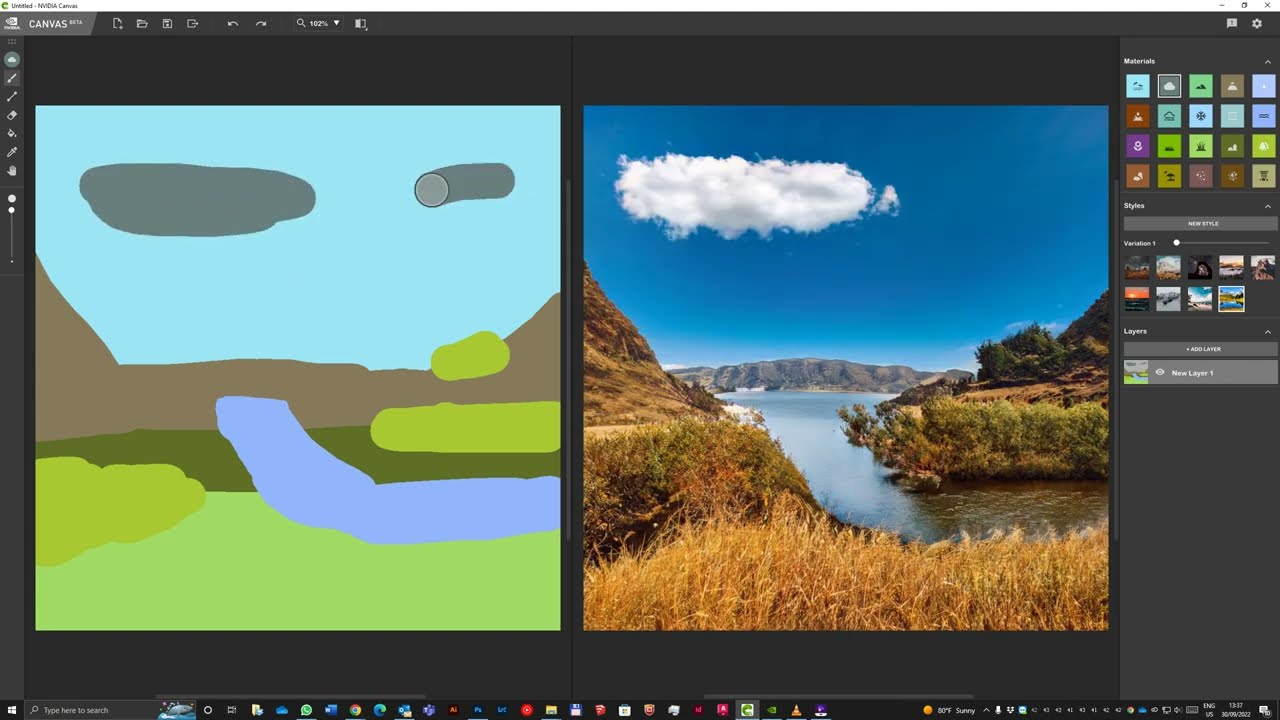The width and height of the screenshot is (1280, 720).
Task: Switch to the Hand pan tool
Action: pyautogui.click(x=12, y=171)
